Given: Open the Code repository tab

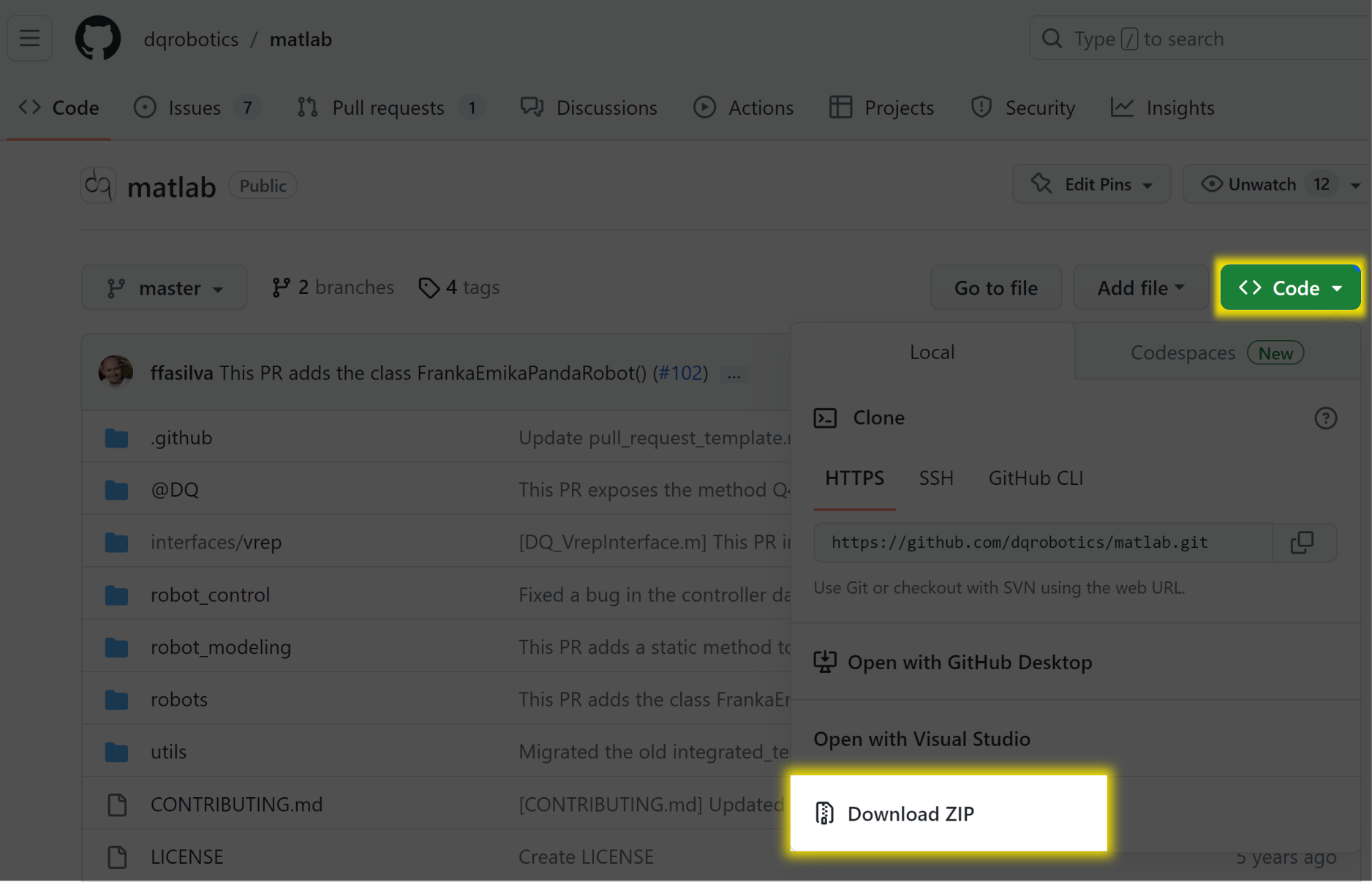Looking at the screenshot, I should coord(59,108).
